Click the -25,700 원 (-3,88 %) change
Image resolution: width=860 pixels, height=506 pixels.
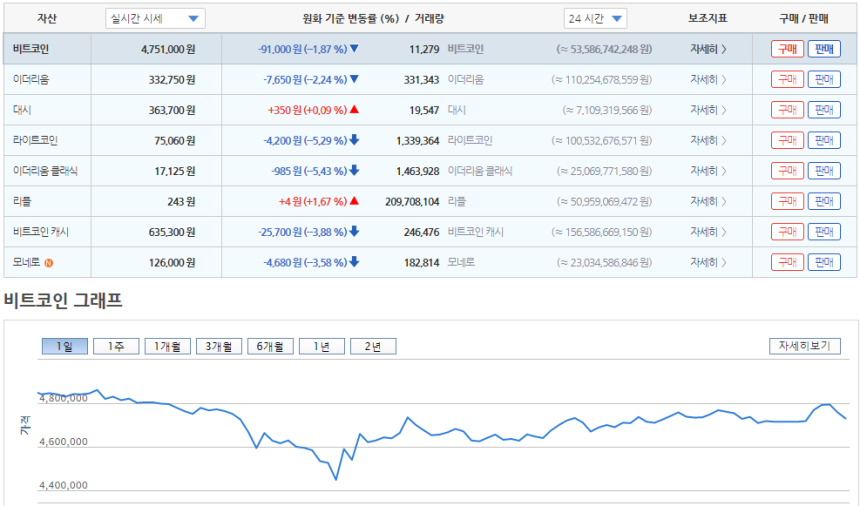click(302, 232)
